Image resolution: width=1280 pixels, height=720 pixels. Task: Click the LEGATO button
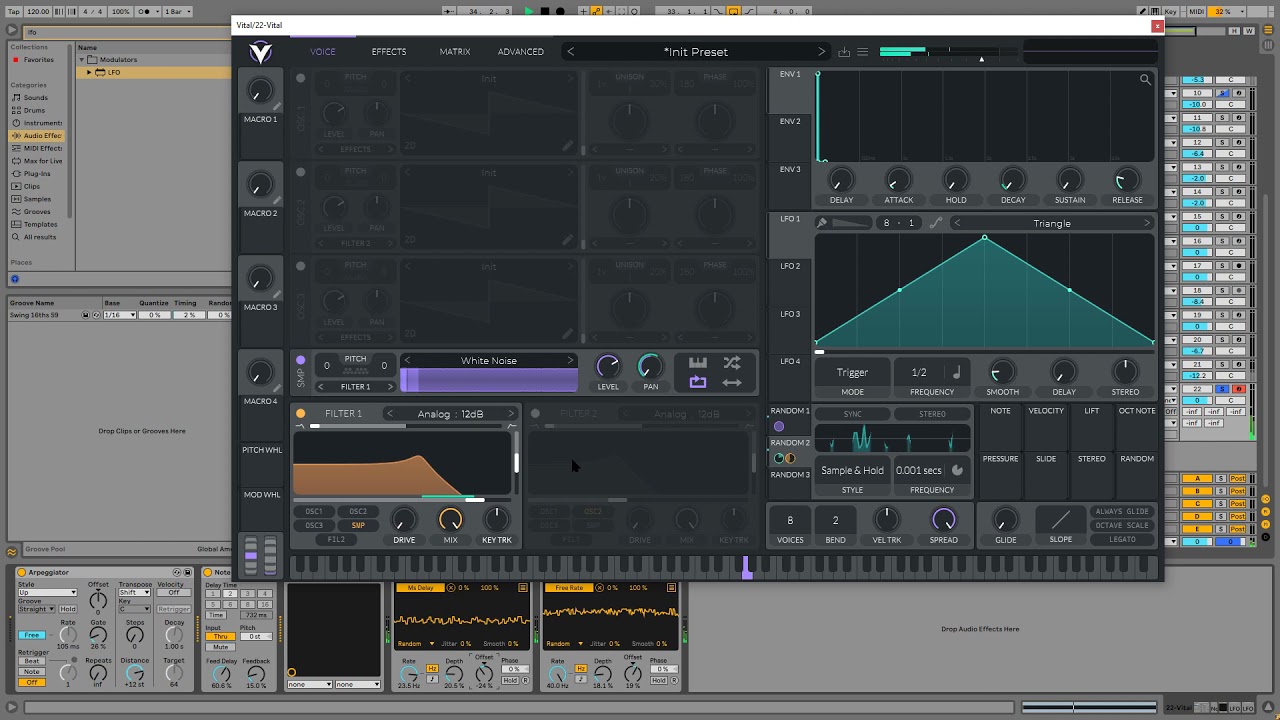(1122, 539)
